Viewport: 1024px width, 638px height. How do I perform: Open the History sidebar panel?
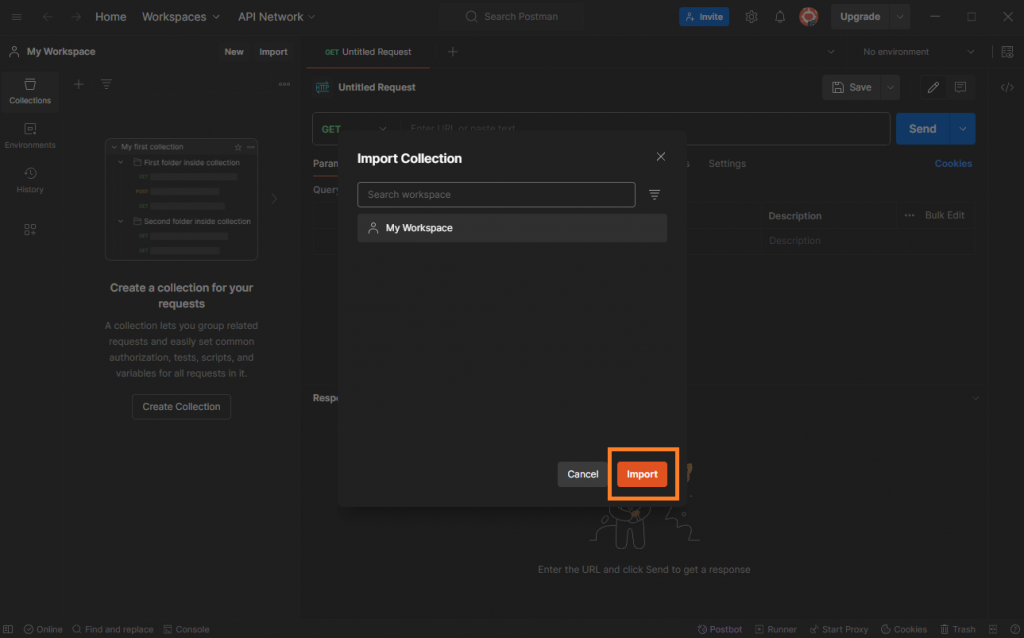[30, 180]
